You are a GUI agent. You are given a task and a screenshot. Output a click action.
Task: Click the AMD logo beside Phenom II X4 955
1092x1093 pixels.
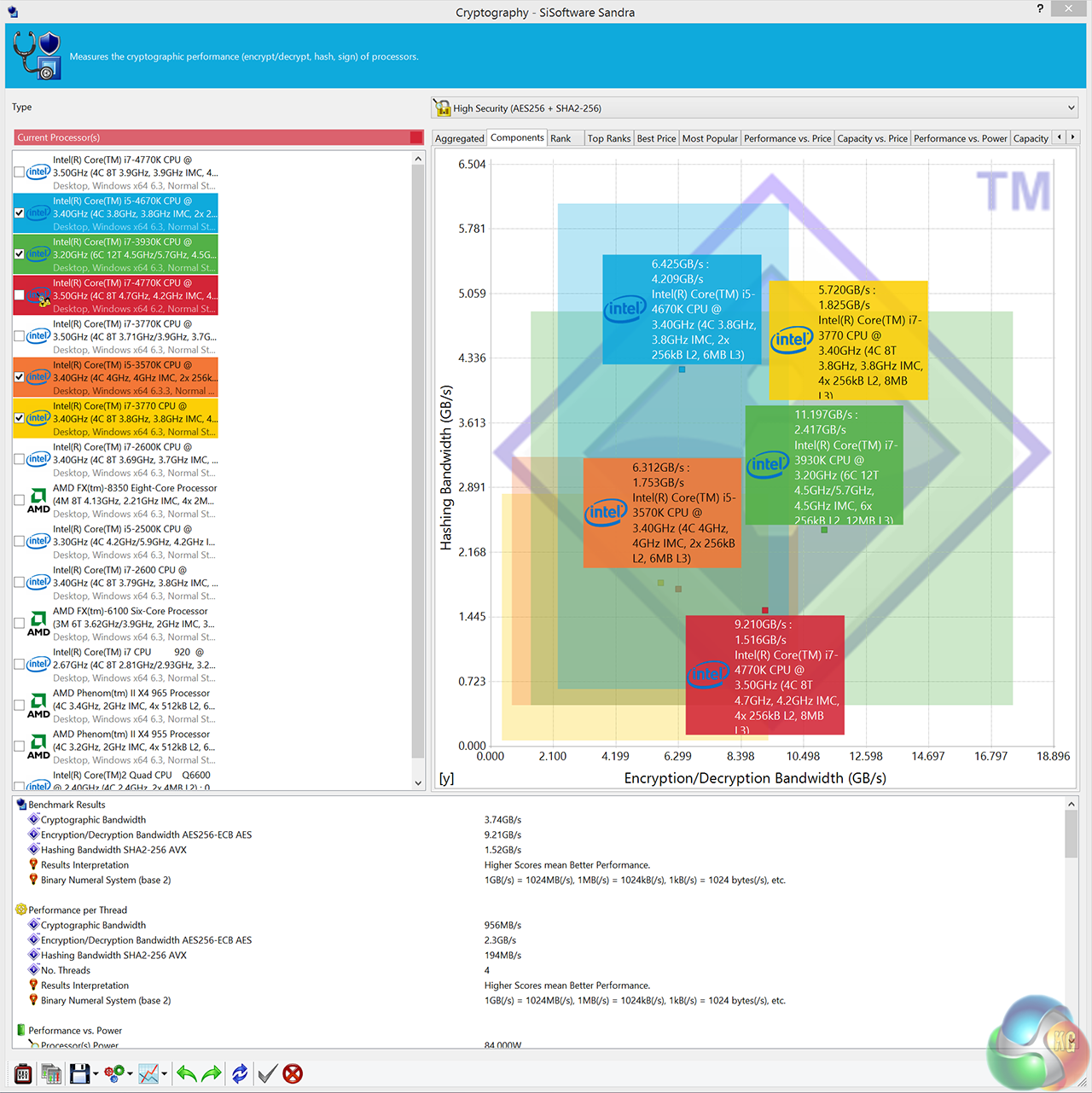38,747
